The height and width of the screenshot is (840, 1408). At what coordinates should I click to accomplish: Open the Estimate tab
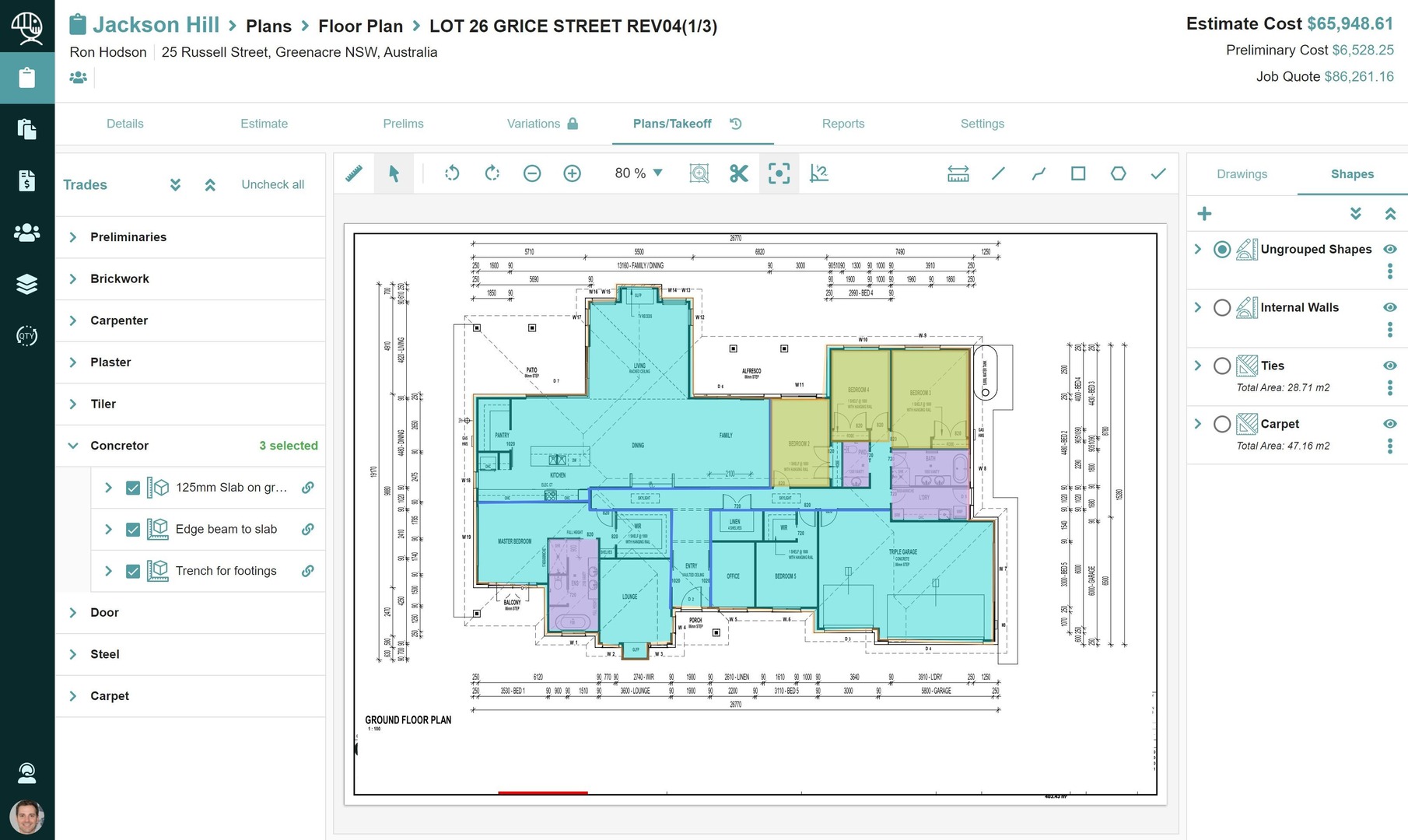click(264, 124)
